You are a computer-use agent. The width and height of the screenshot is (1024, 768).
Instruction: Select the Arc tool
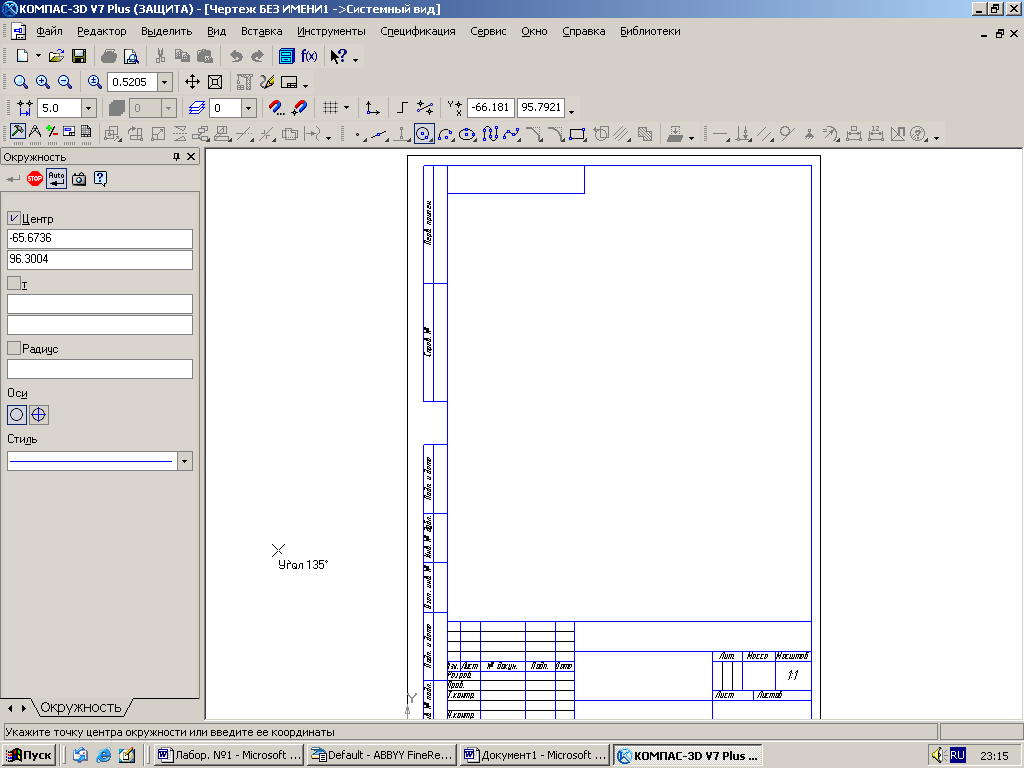(x=446, y=135)
